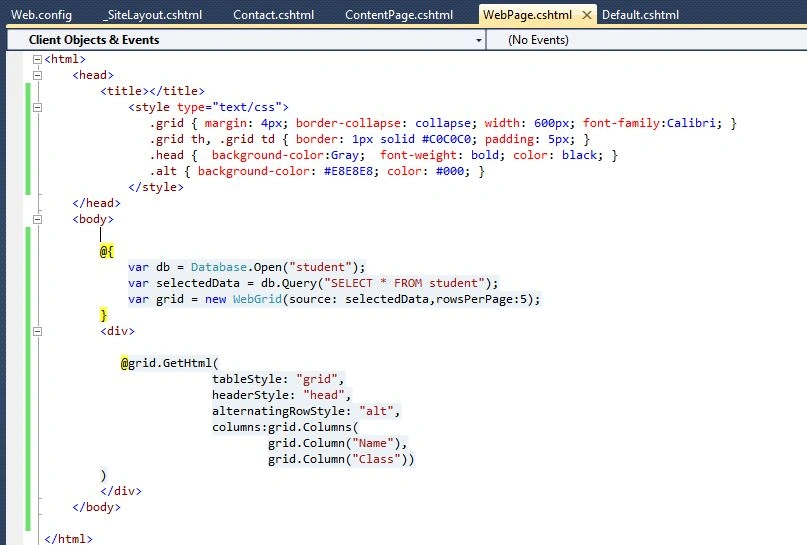807x545 pixels.
Task: Click the closing </html> tag
Action: pyautogui.click(x=68, y=539)
